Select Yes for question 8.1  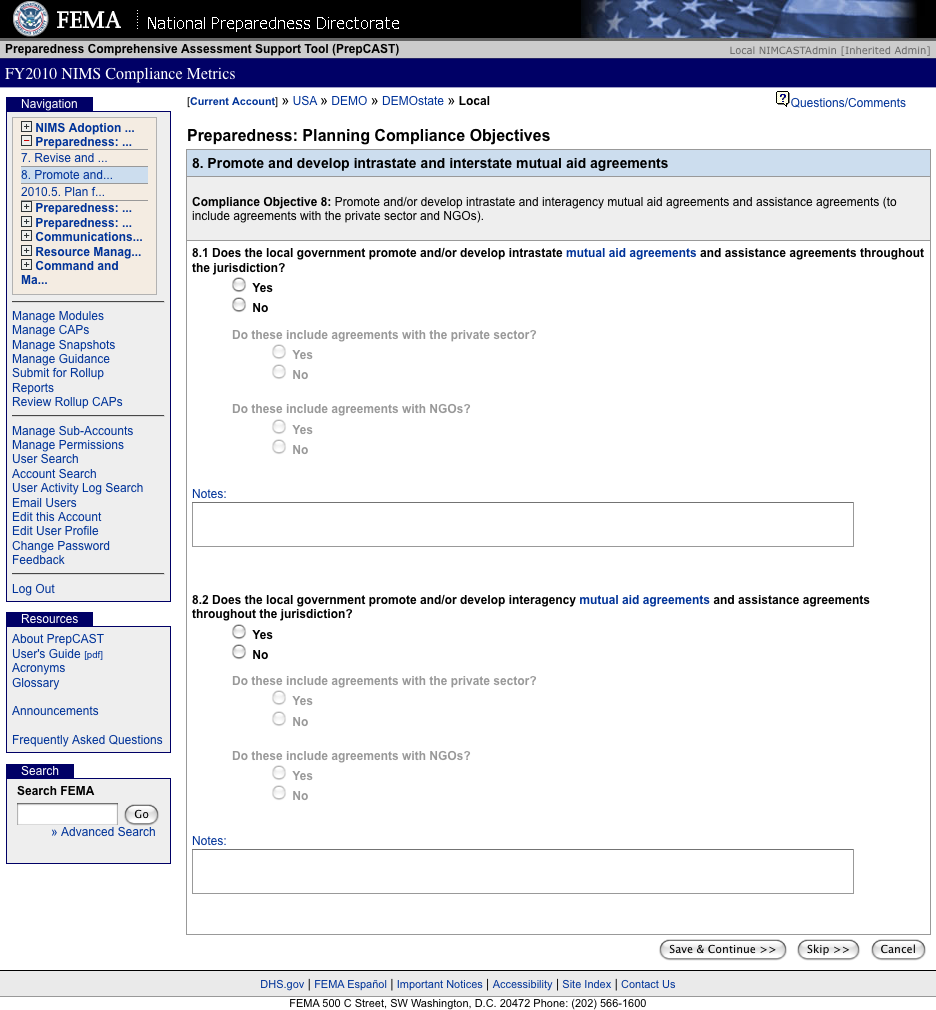[239, 285]
